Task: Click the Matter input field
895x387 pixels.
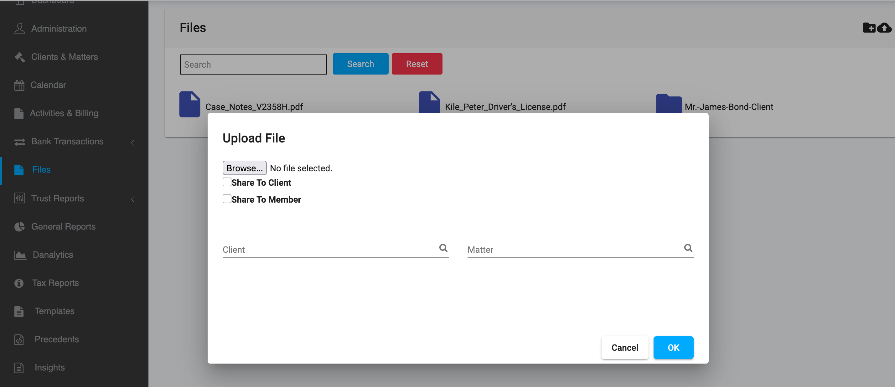Action: click(580, 249)
